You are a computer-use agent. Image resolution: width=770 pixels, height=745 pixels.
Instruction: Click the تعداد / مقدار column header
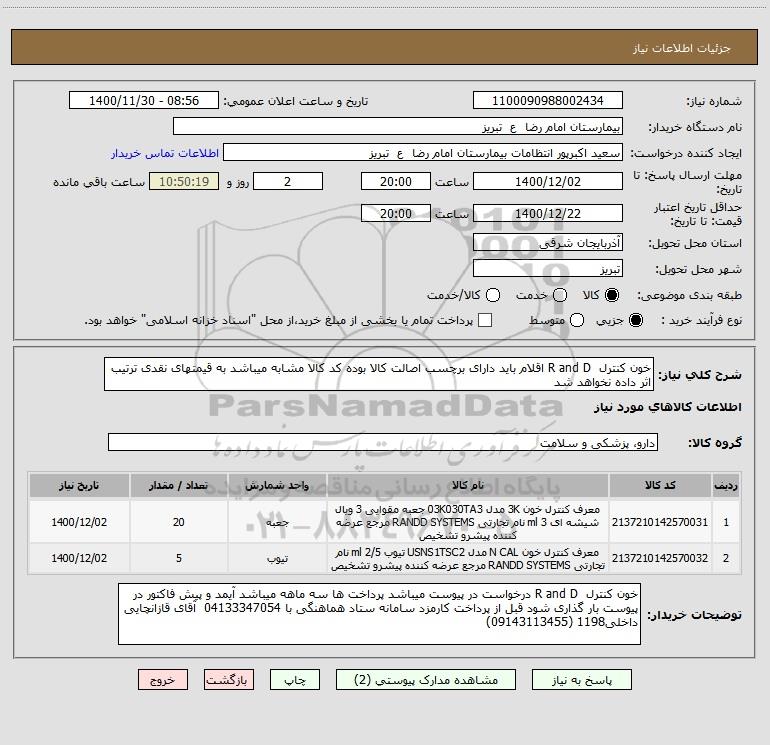coord(179,485)
